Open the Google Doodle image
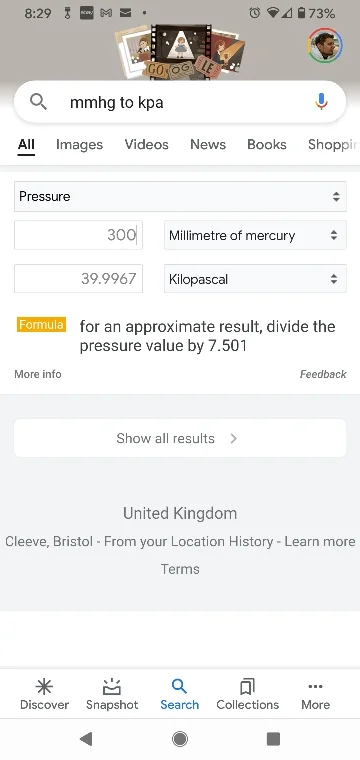The width and height of the screenshot is (360, 760). point(180,53)
